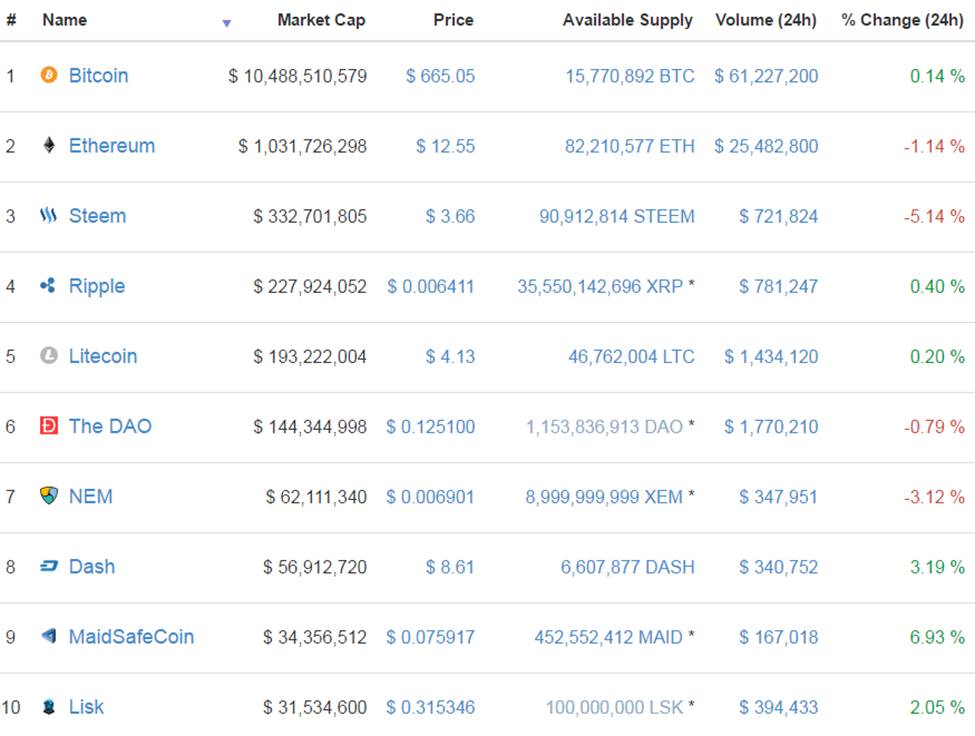The height and width of the screenshot is (736, 975).
Task: Click the NEM shield logo icon
Action: point(49,495)
